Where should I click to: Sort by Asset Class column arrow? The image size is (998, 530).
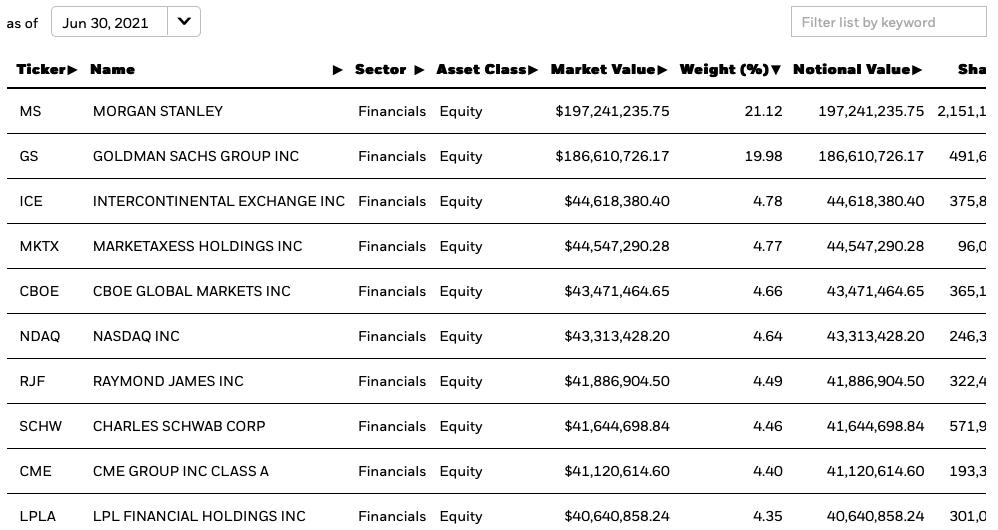533,70
